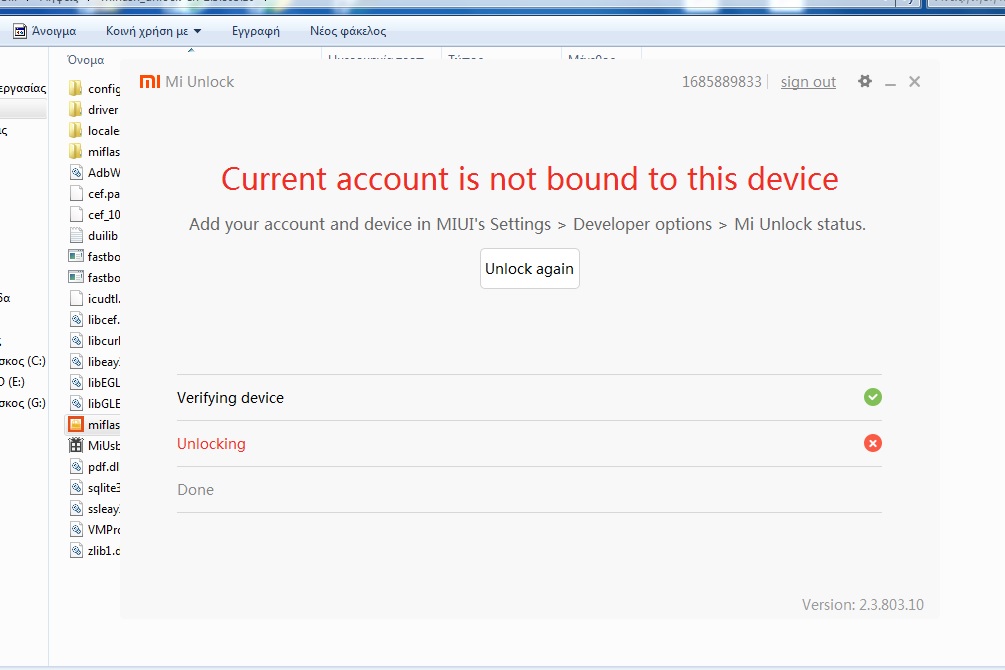Select the fastboot executable file icon

pyautogui.click(x=76, y=257)
